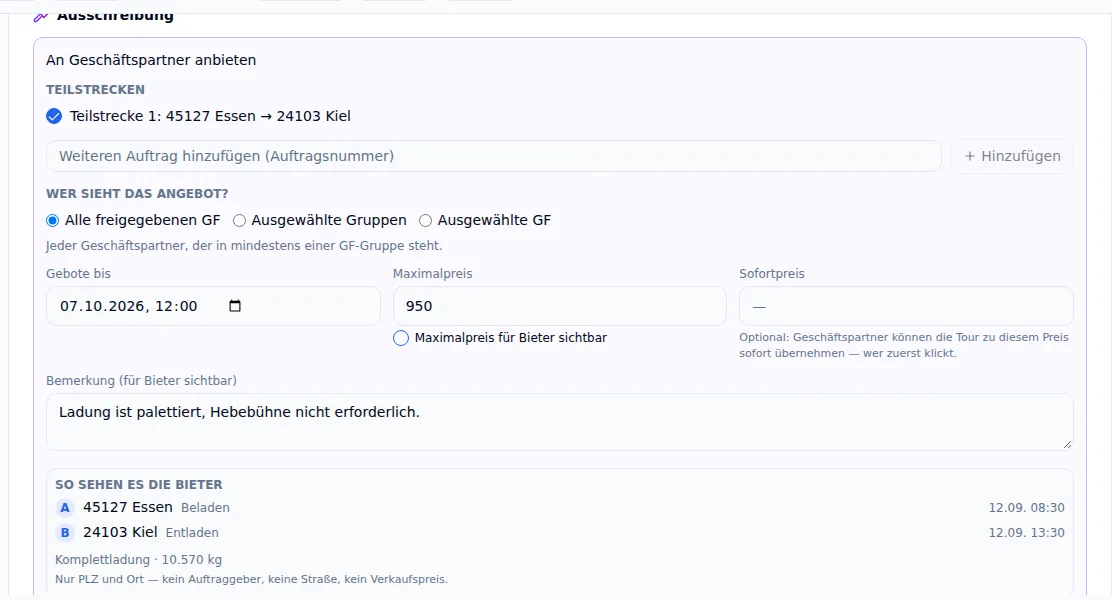Click the 'Beladen' label
1112x600 pixels.
205,508
